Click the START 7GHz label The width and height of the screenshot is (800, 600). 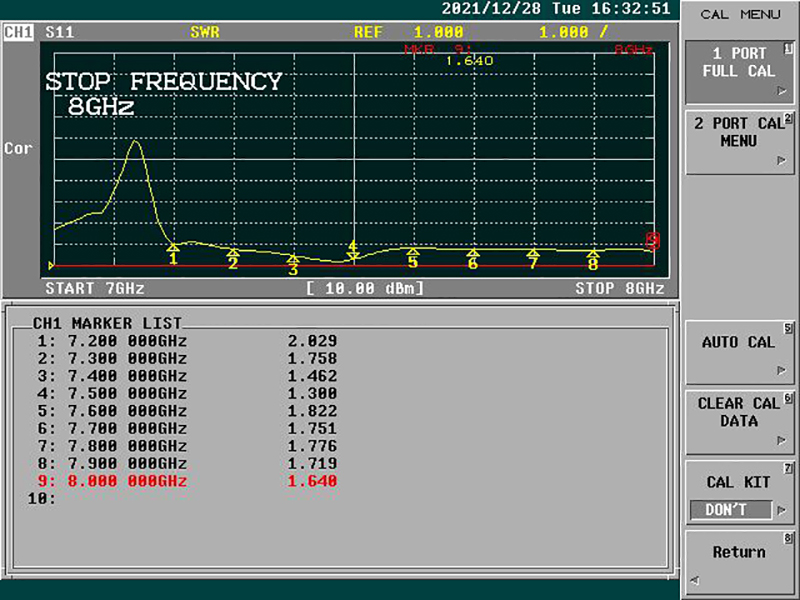click(95, 288)
